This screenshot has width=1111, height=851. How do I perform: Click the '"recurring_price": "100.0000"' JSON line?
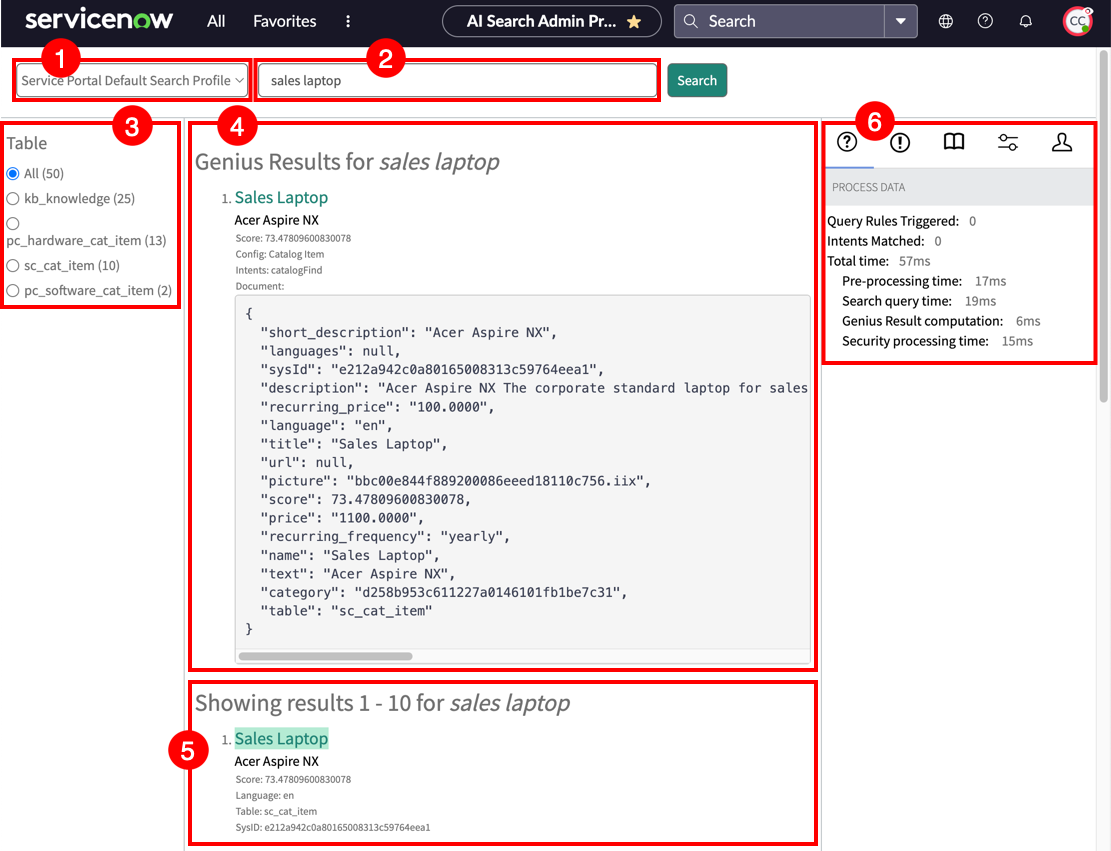377,407
